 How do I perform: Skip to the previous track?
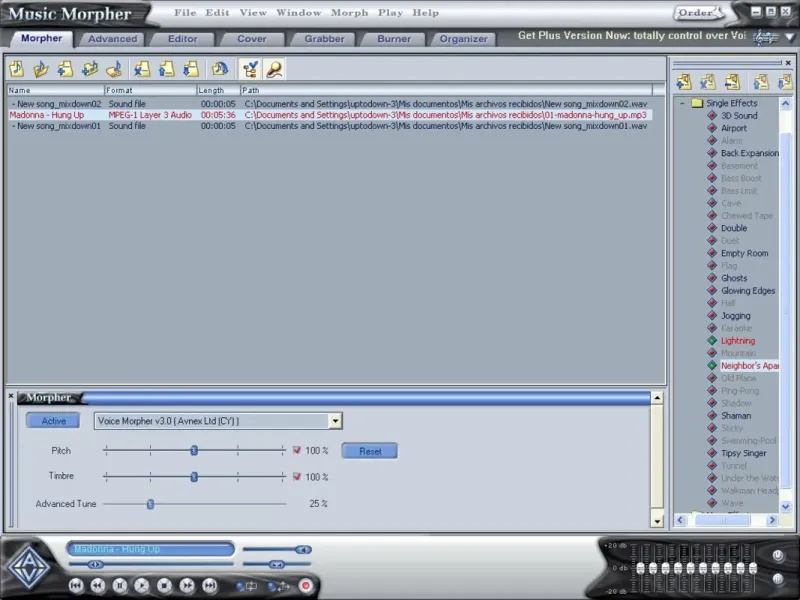(x=76, y=585)
